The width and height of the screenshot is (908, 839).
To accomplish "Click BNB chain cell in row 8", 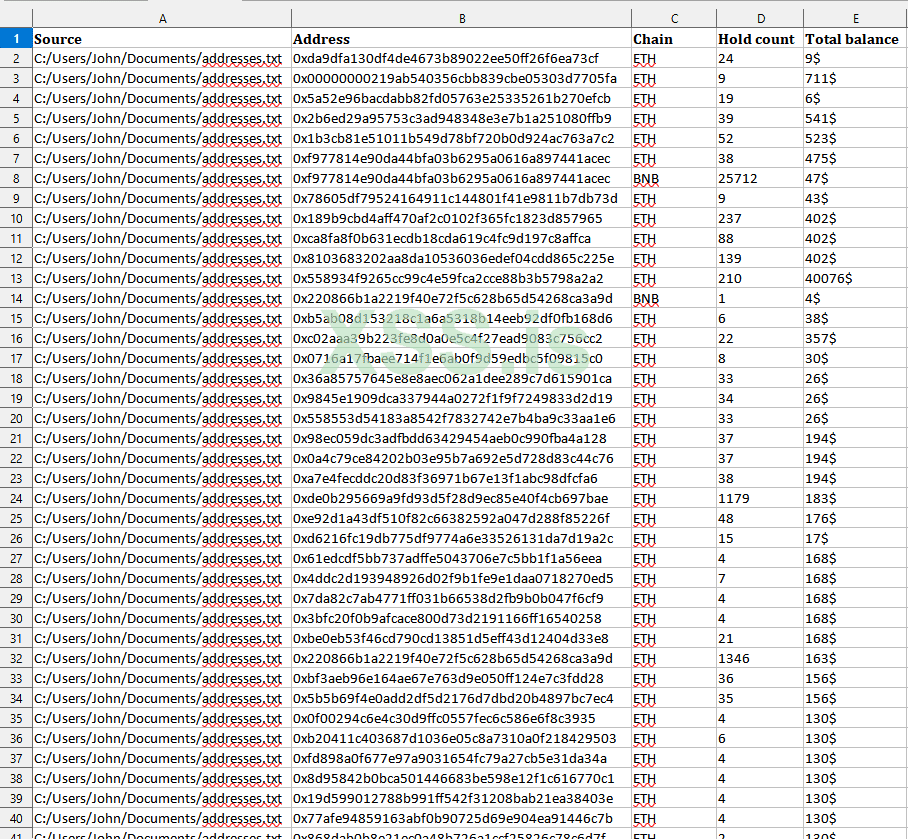I will point(674,178).
